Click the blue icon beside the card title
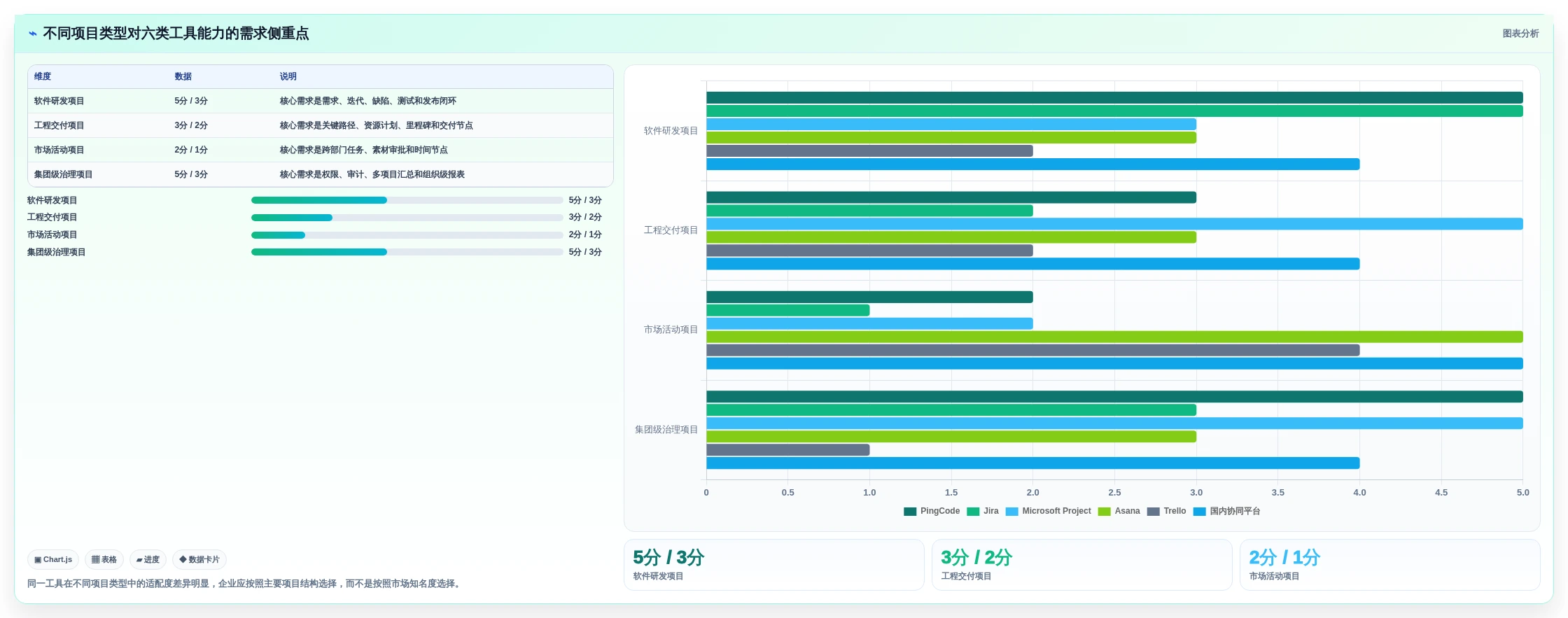 point(32,34)
